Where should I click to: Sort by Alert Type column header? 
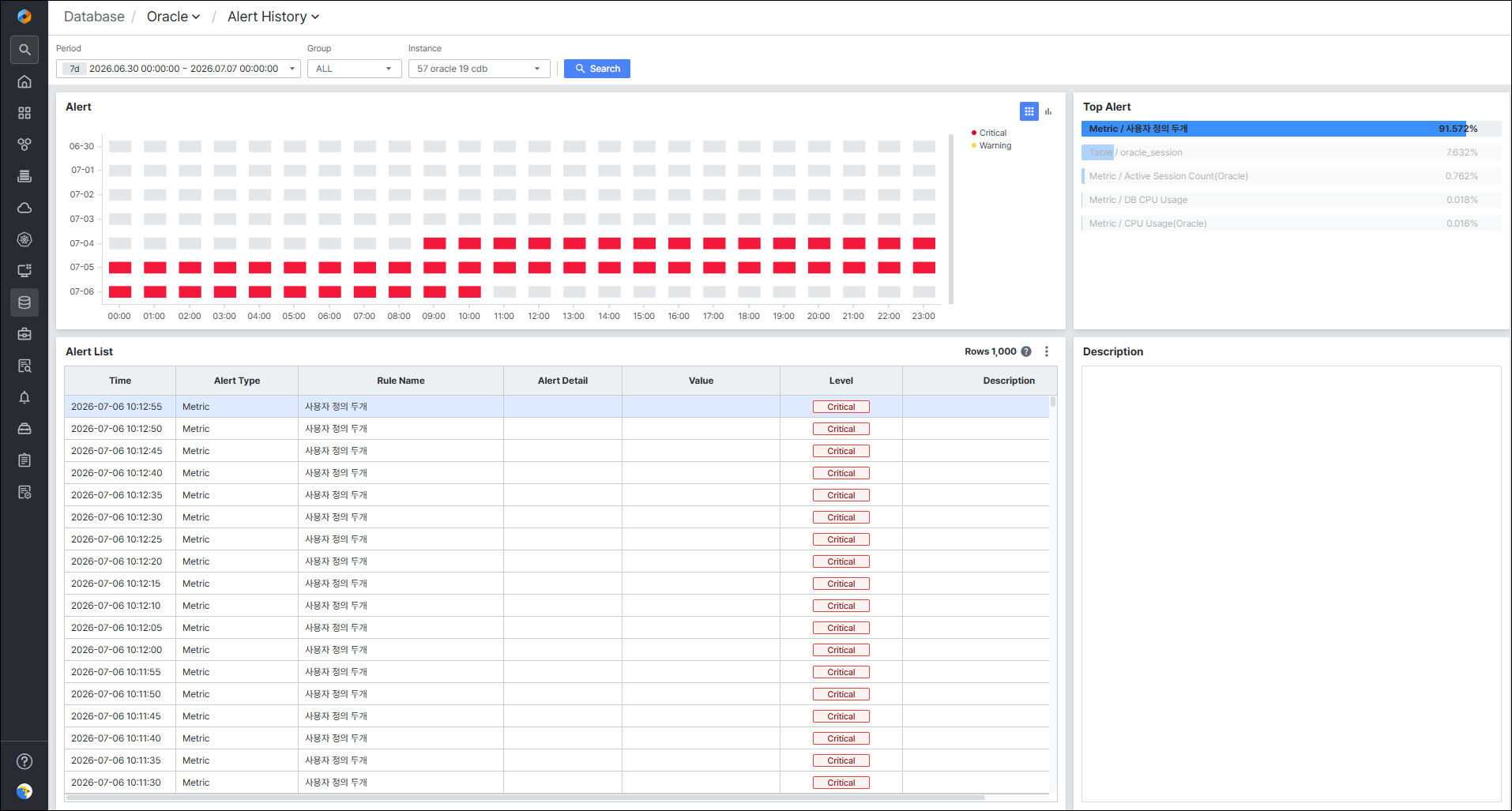tap(237, 381)
